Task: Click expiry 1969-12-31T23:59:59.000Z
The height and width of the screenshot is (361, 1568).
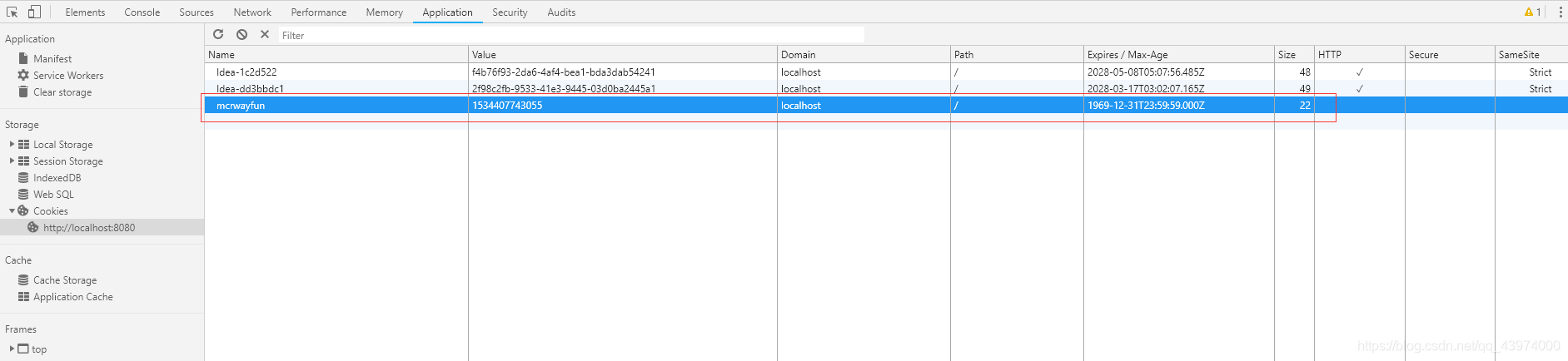Action: (x=1146, y=106)
